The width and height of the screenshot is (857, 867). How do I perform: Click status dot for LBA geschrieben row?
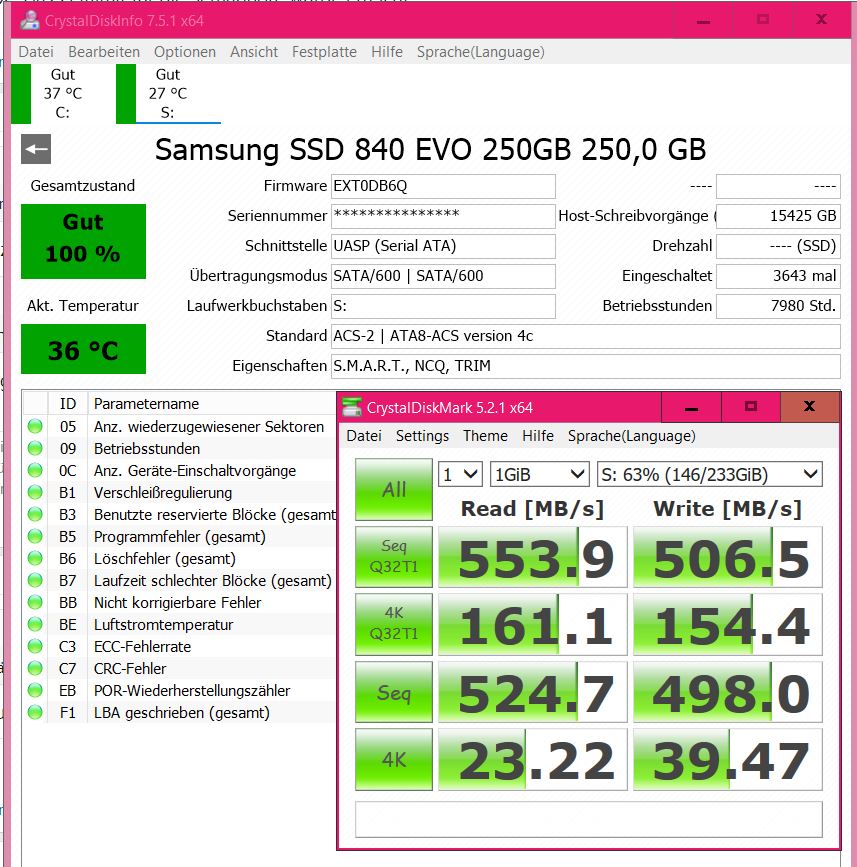[x=35, y=712]
